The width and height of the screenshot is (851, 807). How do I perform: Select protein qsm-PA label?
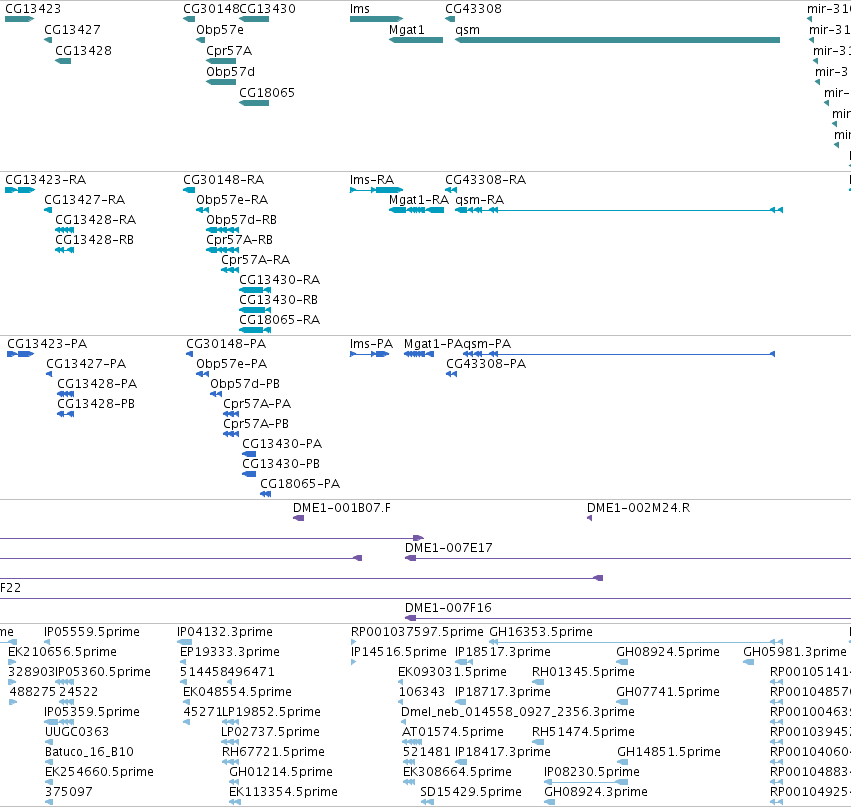coord(487,344)
